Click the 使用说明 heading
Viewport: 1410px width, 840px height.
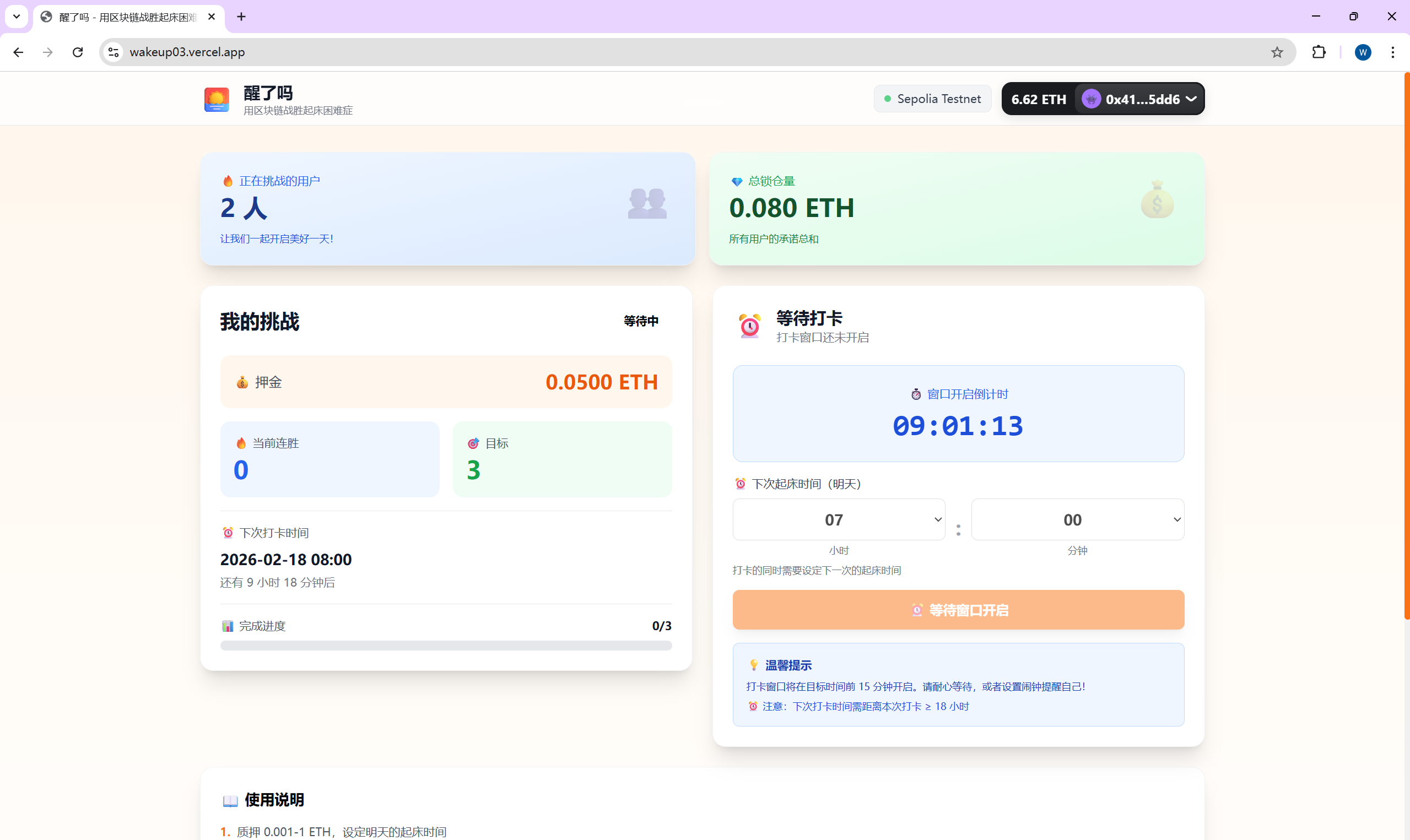[x=274, y=800]
